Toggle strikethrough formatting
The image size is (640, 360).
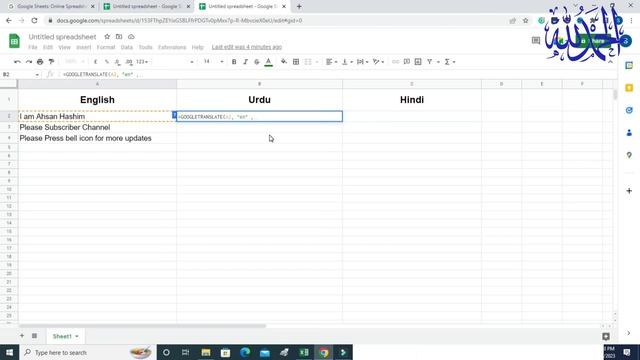click(x=257, y=62)
